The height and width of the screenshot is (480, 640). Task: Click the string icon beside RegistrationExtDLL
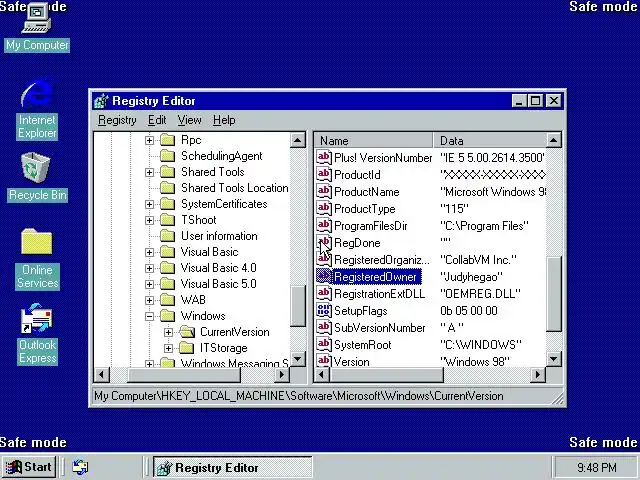point(324,293)
